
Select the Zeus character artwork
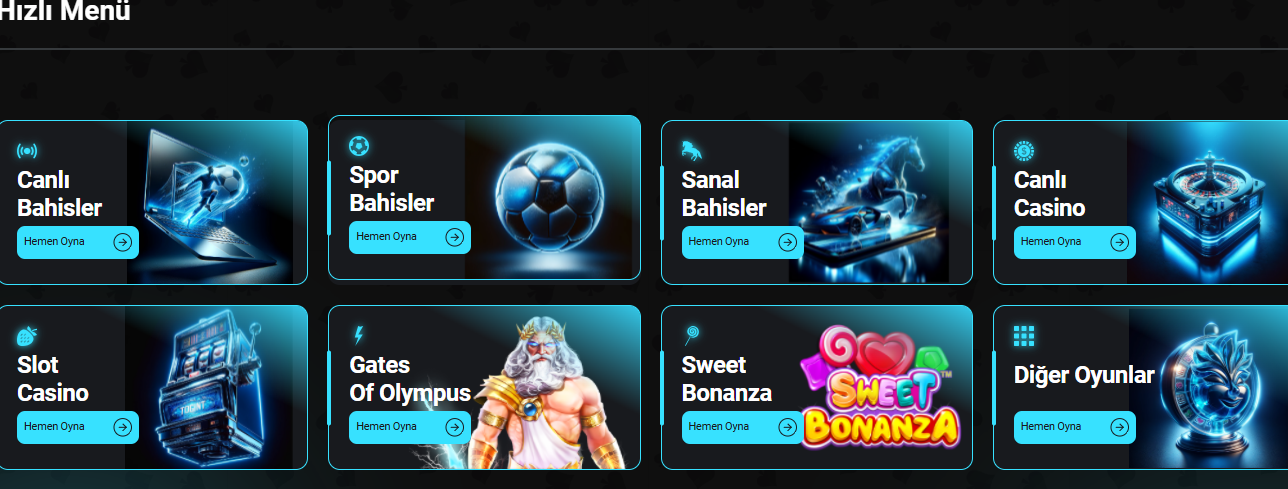(545, 394)
